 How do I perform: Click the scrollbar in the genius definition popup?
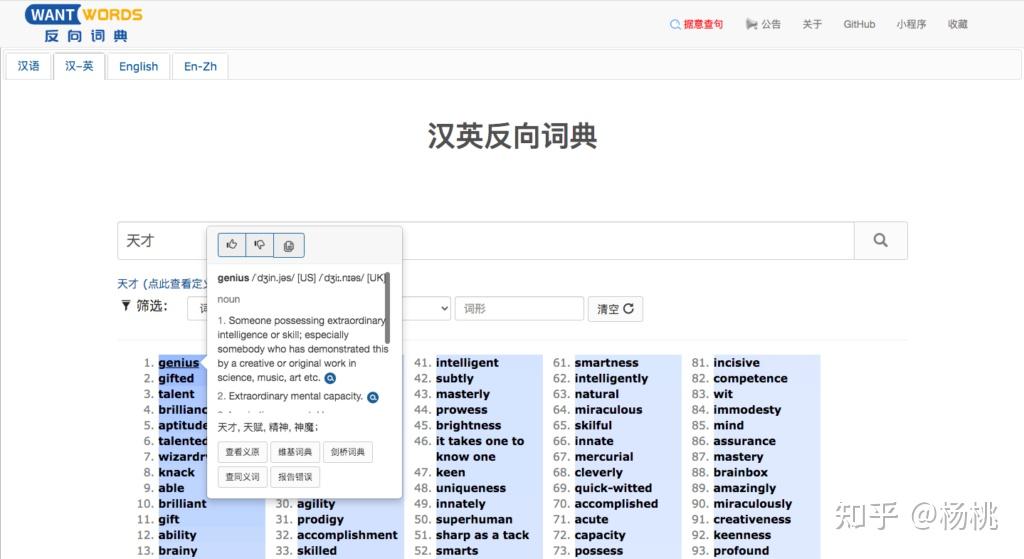(x=387, y=308)
